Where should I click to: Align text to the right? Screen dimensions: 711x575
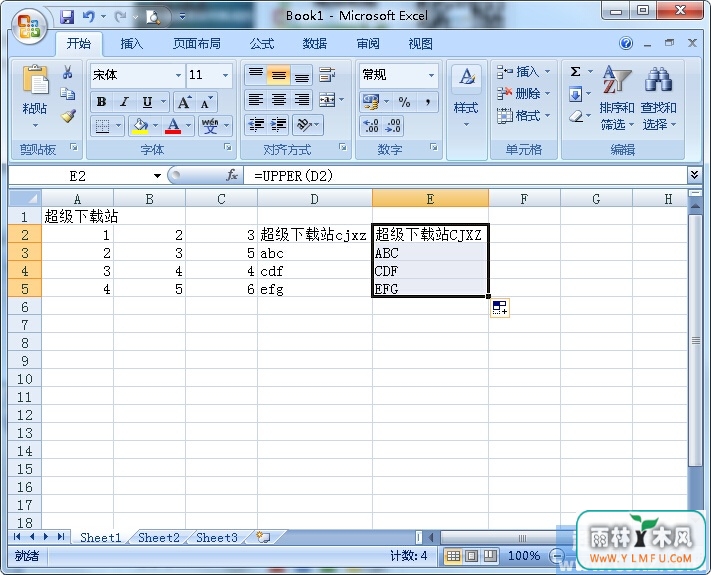coord(301,100)
